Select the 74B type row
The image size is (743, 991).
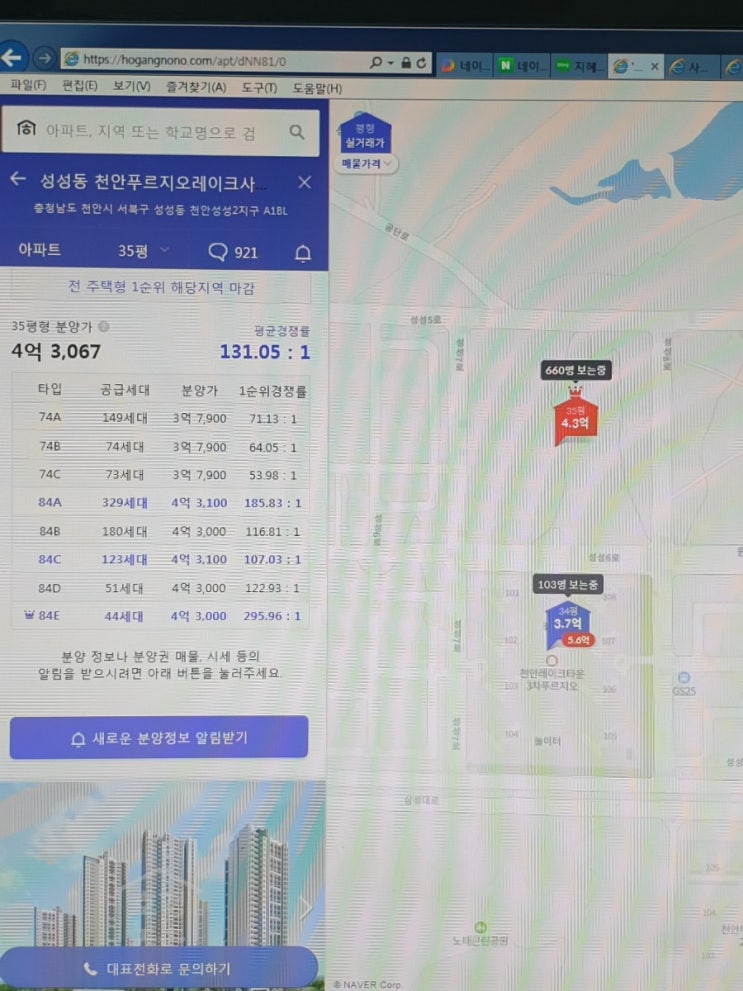[160, 446]
